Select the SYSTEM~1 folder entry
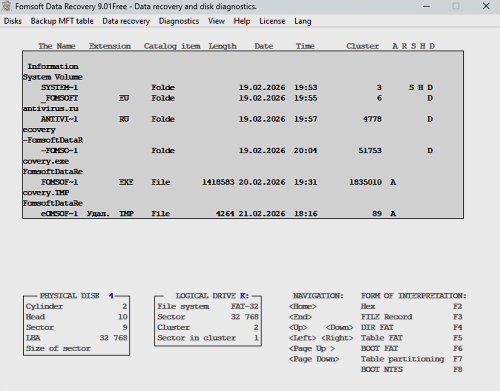This screenshot has height=391, width=500. pyautogui.click(x=243, y=87)
